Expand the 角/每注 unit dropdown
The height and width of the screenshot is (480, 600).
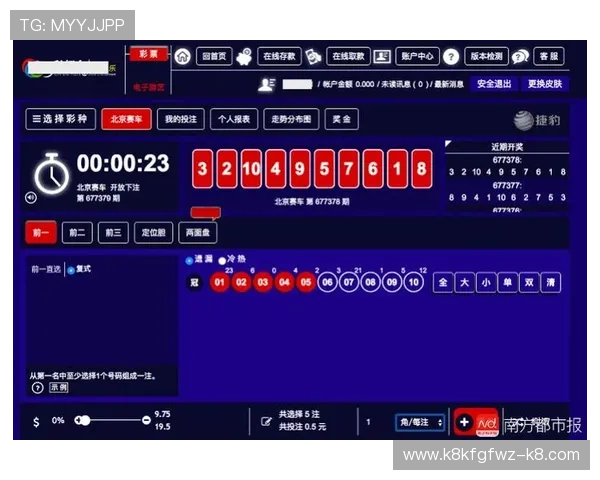coord(420,422)
